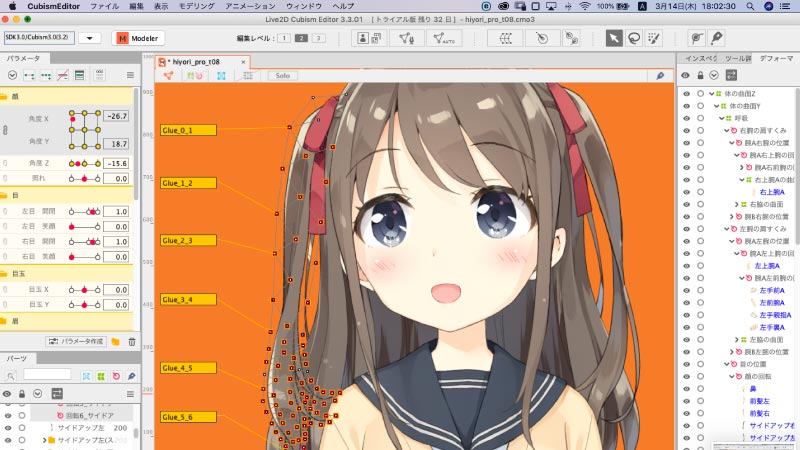The height and width of the screenshot is (450, 800).
Task: Adjust the 角度 Z parameter slider
Action: [x=85, y=164]
